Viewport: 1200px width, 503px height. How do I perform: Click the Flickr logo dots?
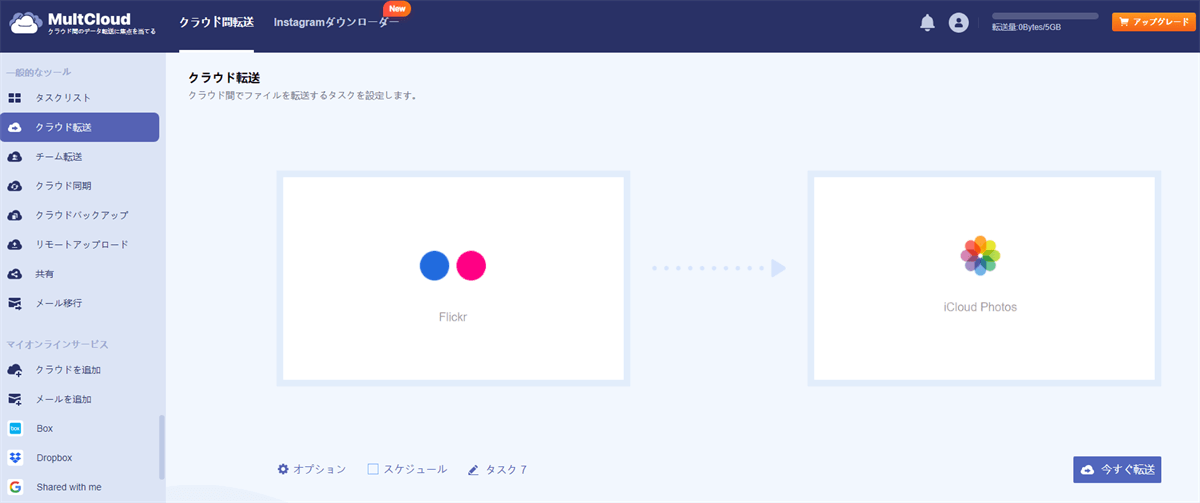click(453, 265)
